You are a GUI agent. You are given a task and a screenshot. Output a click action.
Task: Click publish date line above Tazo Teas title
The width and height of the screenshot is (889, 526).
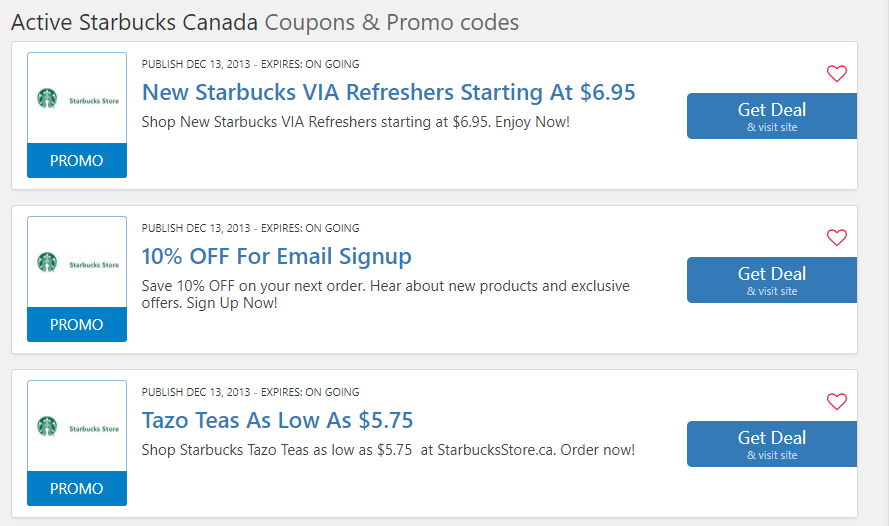(250, 392)
